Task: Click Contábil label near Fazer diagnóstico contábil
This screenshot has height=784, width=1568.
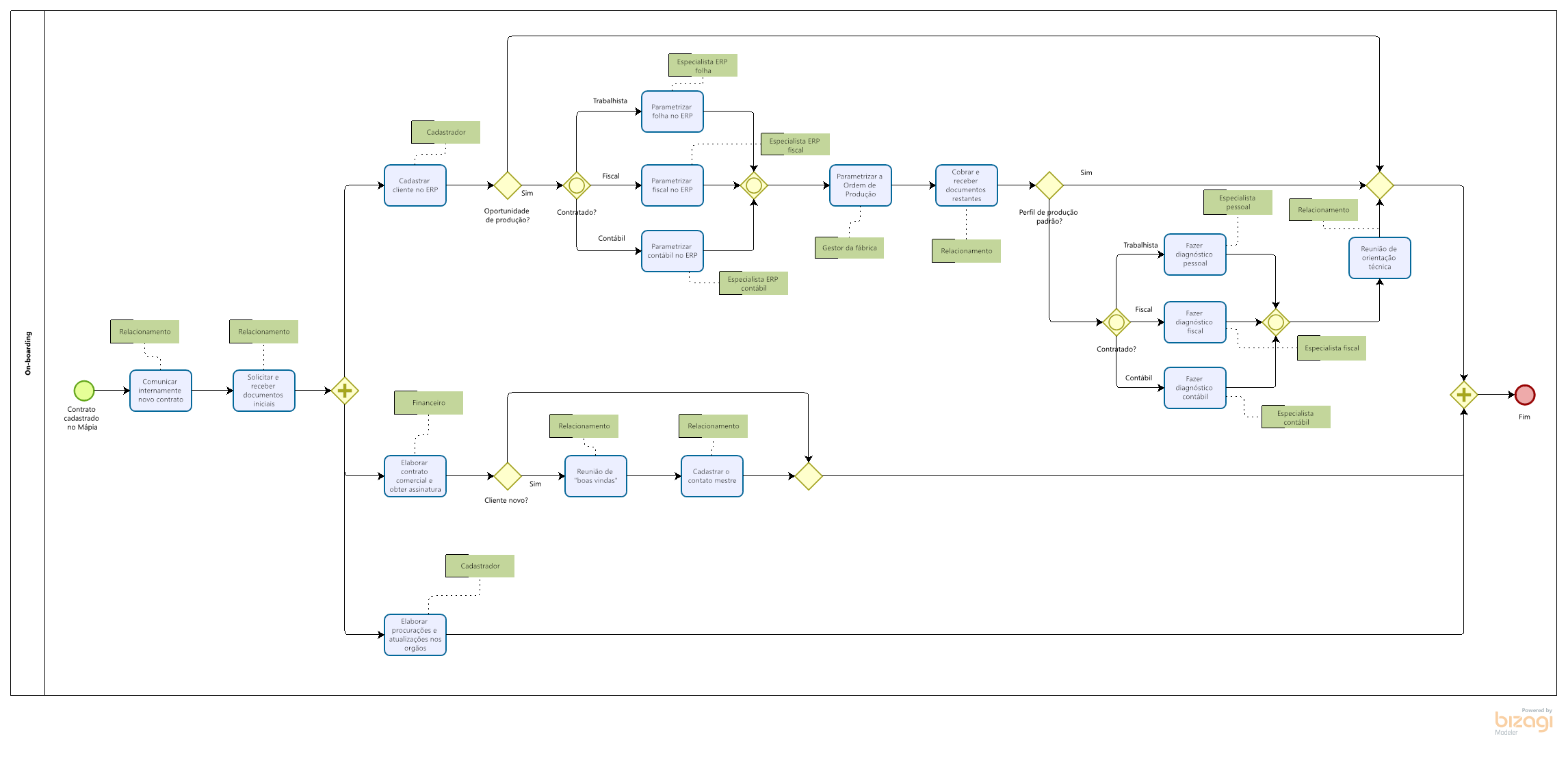Action: (x=1138, y=378)
